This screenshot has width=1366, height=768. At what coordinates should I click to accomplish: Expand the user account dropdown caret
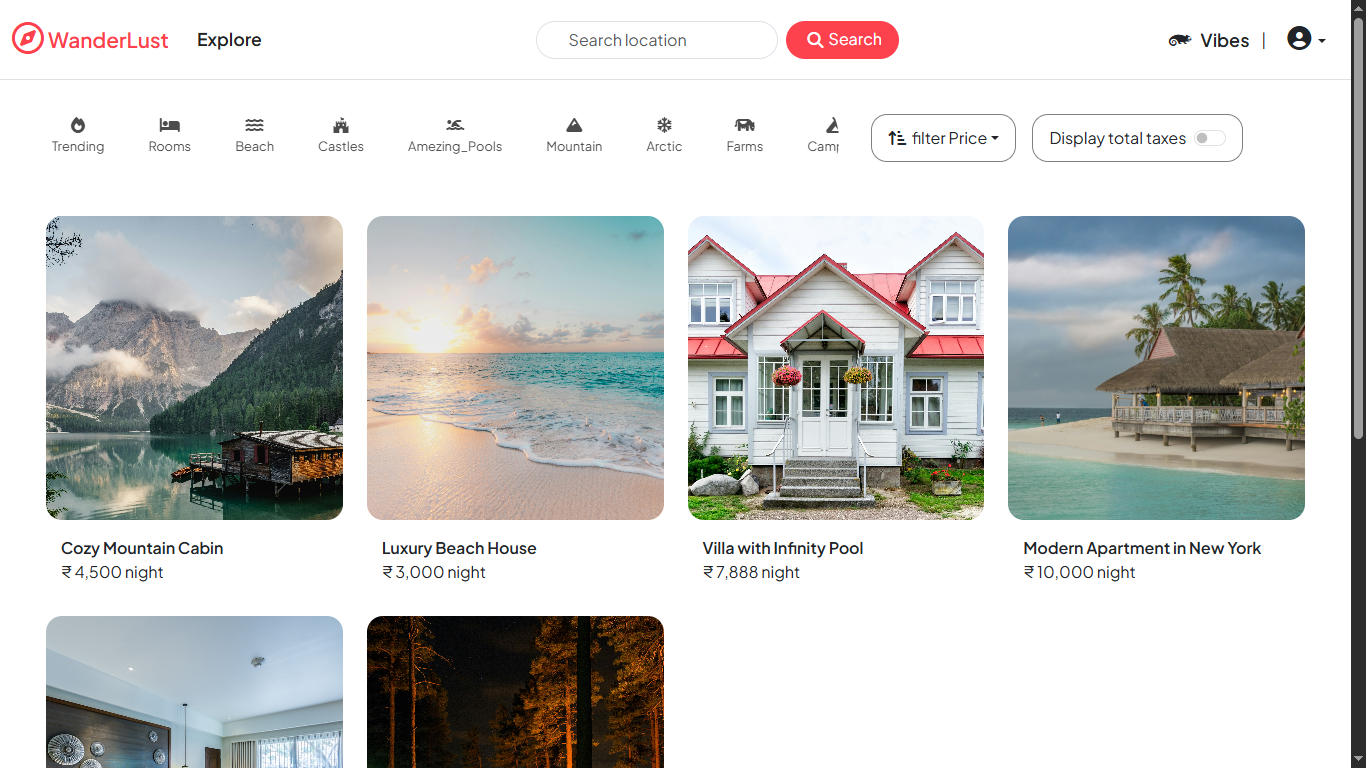(1322, 41)
